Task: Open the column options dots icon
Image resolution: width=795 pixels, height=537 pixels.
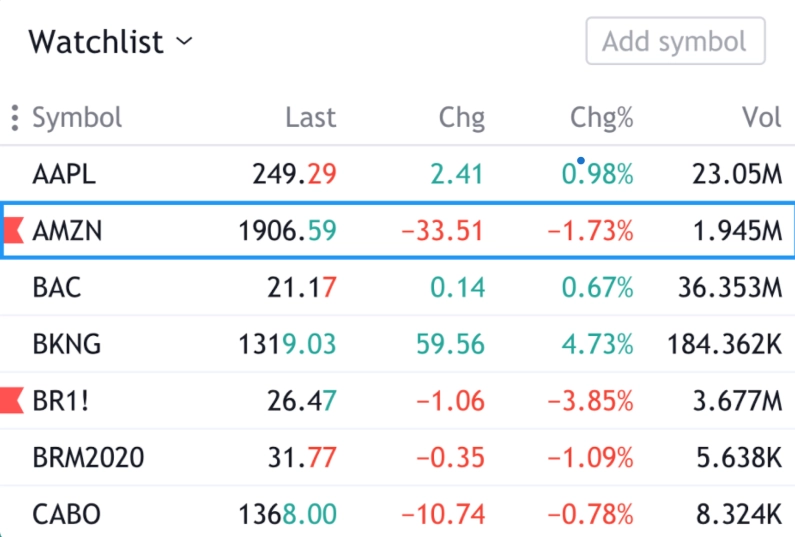Action: pyautogui.click(x=14, y=118)
